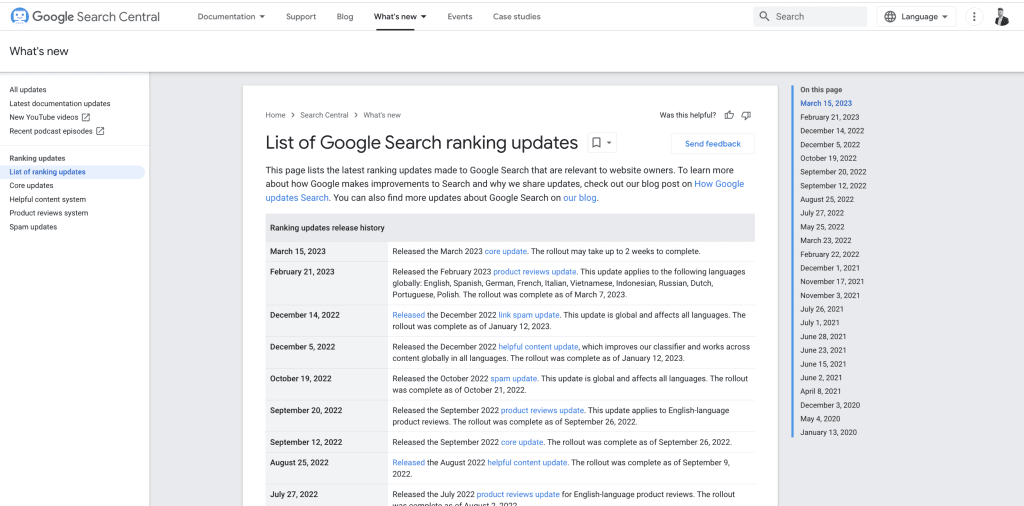Open the bookmark dropdown arrow
Image resolution: width=1024 pixels, height=506 pixels.
[609, 142]
